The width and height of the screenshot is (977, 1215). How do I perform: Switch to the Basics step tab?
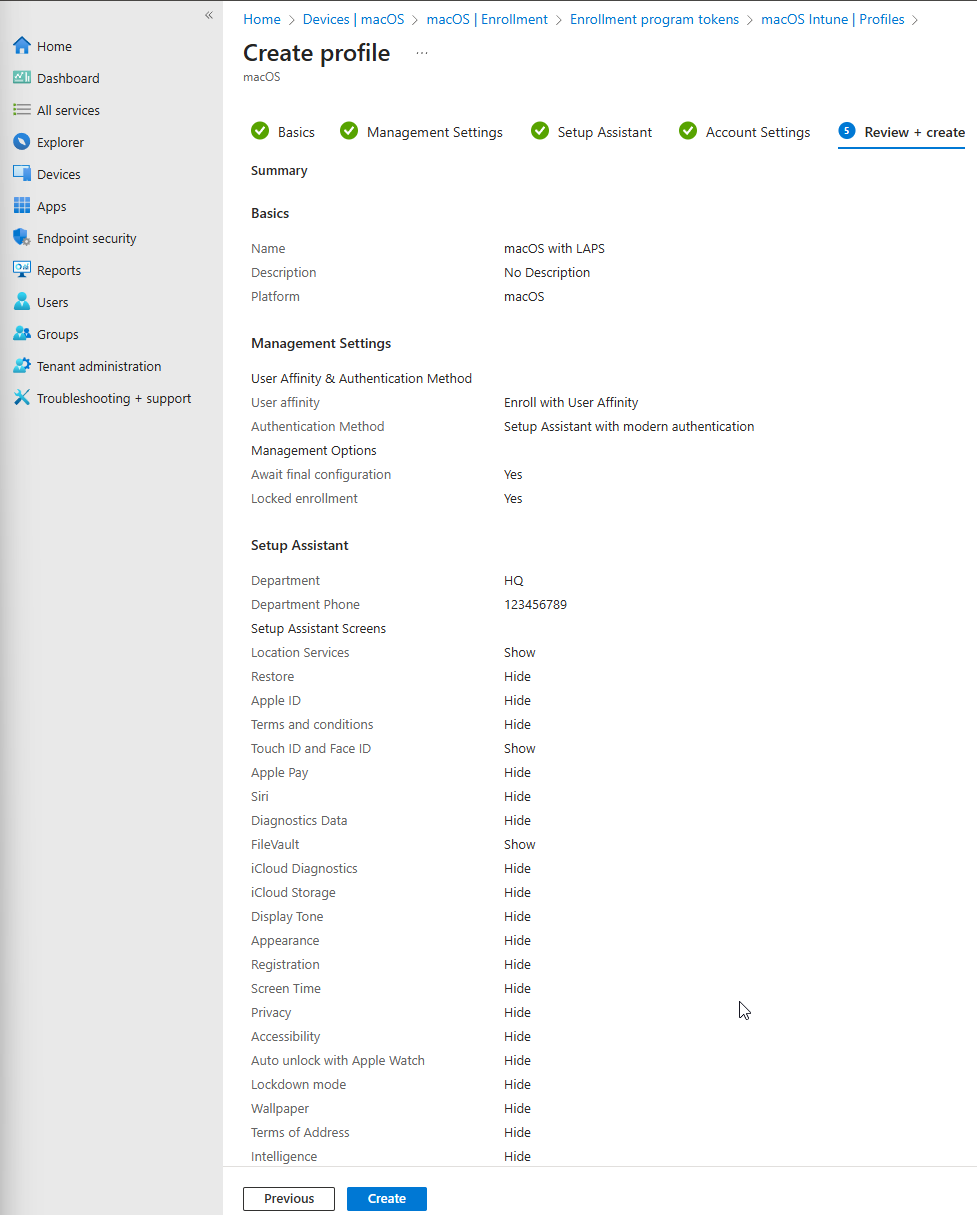pyautogui.click(x=294, y=131)
